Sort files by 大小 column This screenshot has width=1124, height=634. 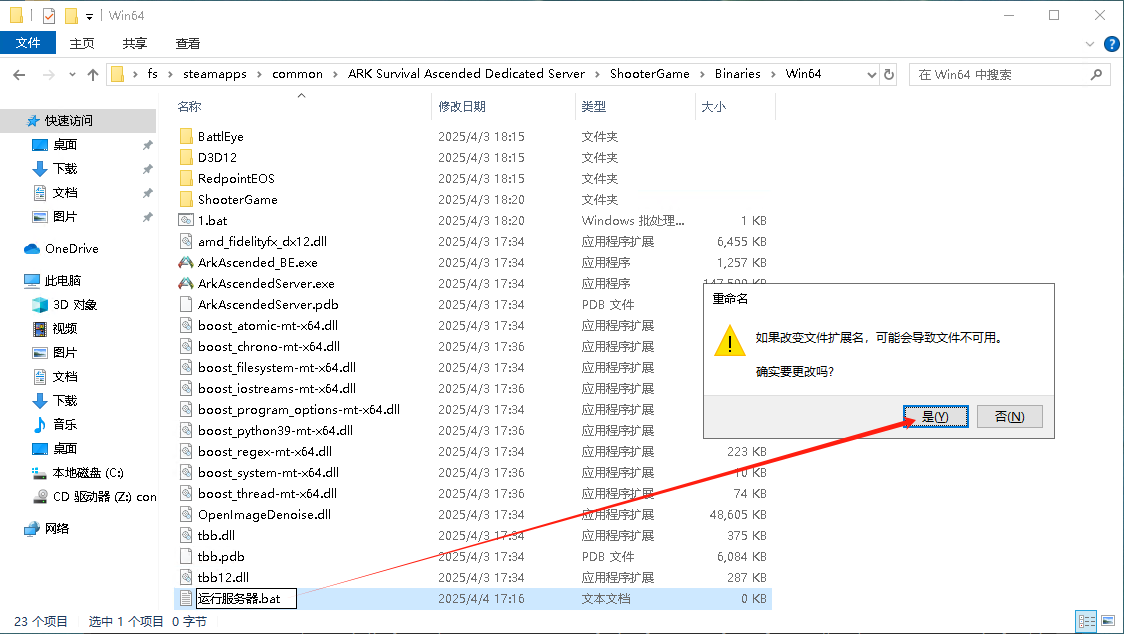coord(713,107)
